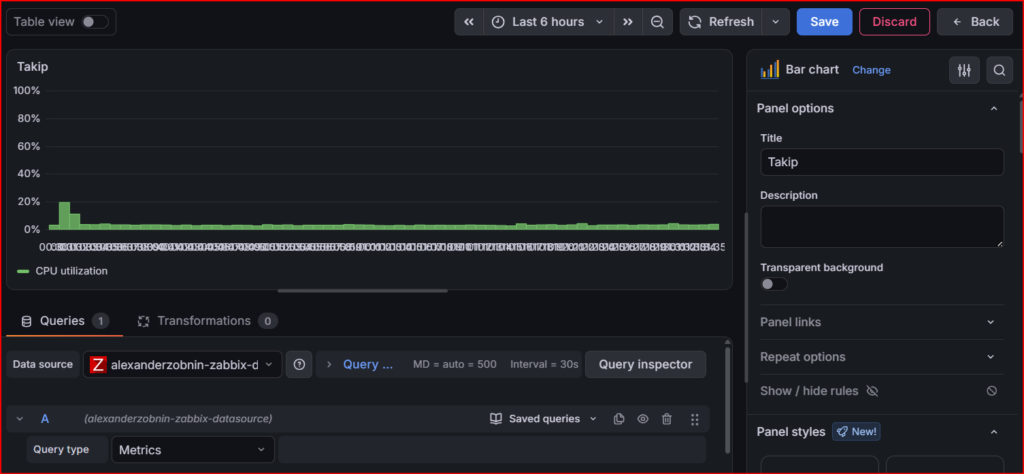Click the query editor vertical scrollbar

coord(728,400)
